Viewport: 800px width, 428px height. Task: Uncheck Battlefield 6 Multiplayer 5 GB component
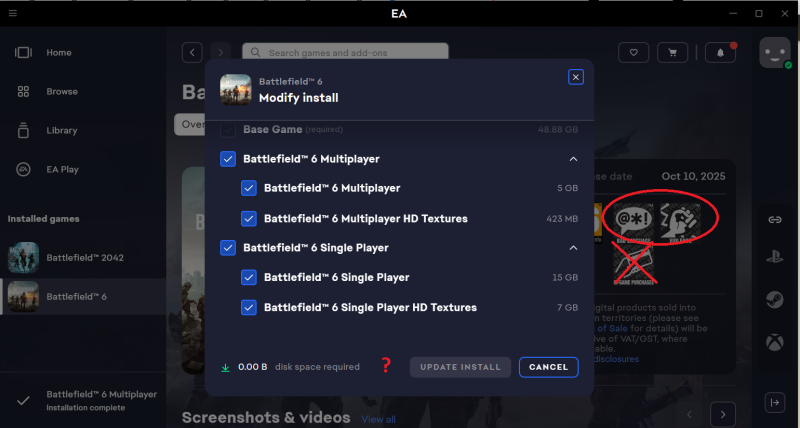pyautogui.click(x=249, y=188)
